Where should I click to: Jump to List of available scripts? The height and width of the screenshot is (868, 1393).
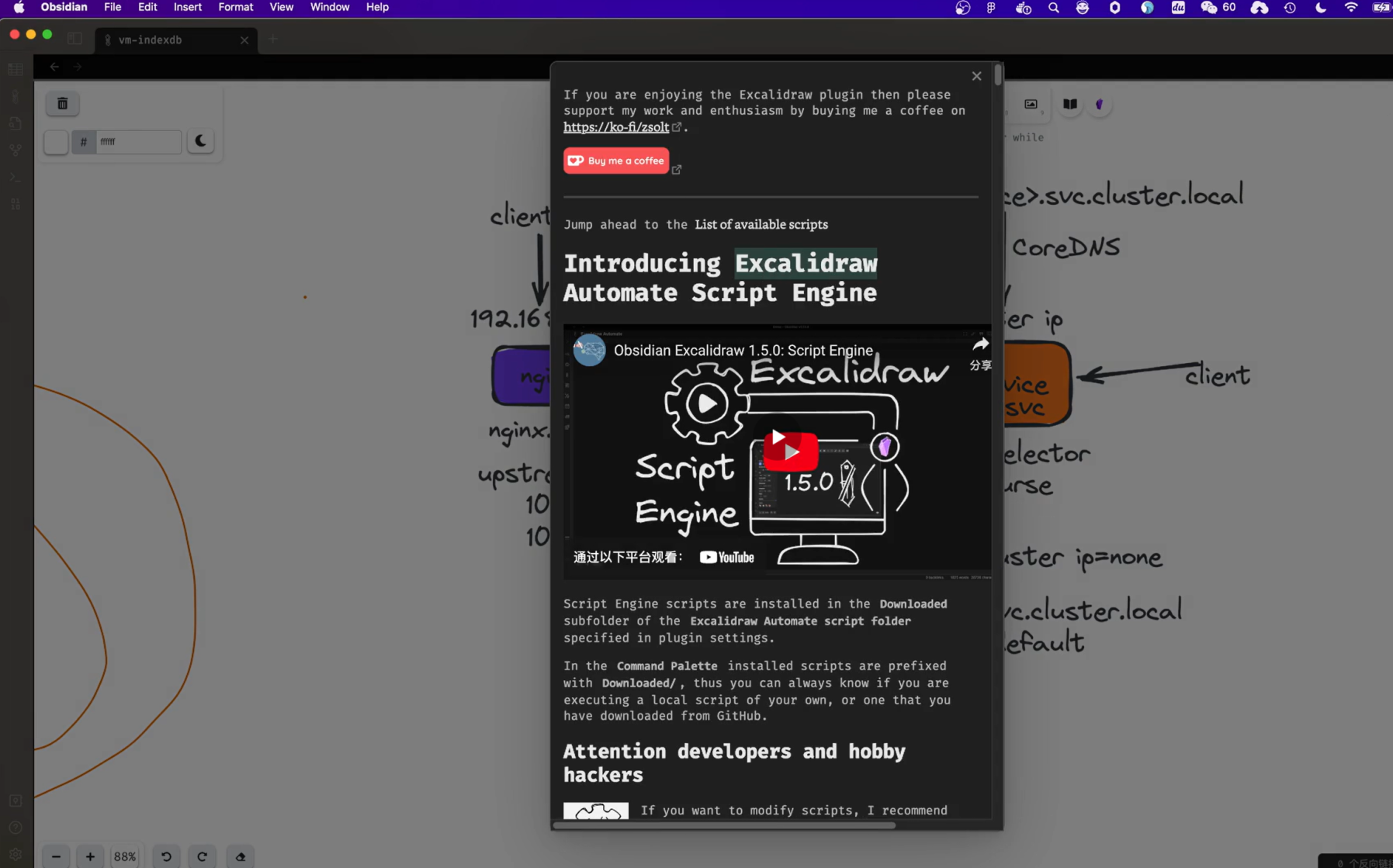point(761,224)
